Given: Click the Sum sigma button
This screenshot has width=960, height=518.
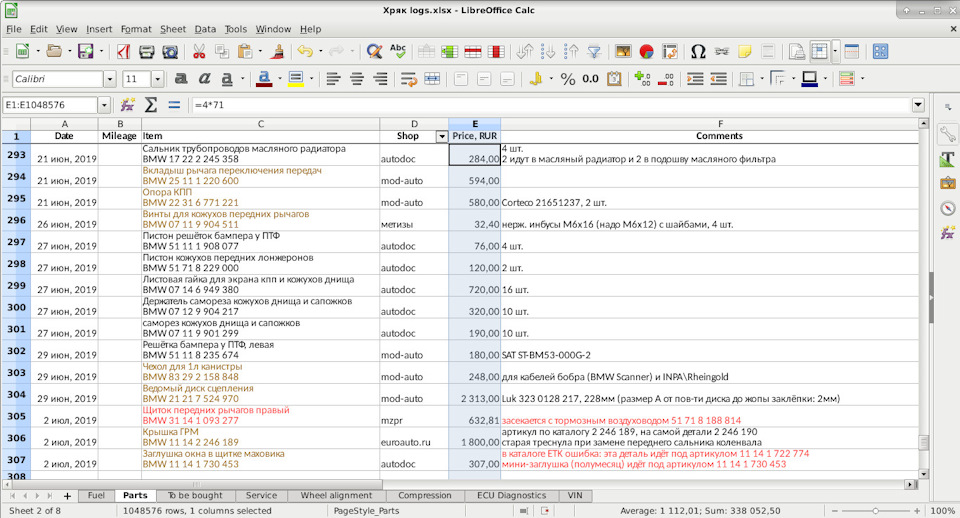Looking at the screenshot, I should coord(151,105).
